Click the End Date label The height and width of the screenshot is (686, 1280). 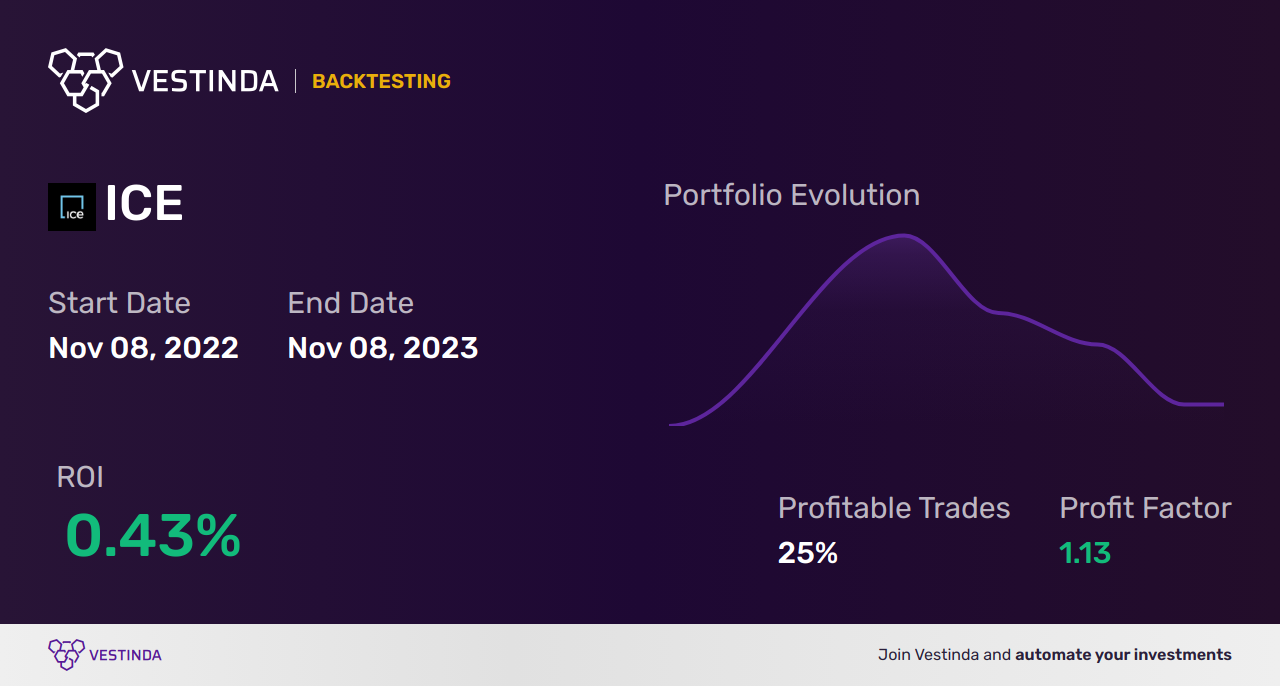(350, 303)
